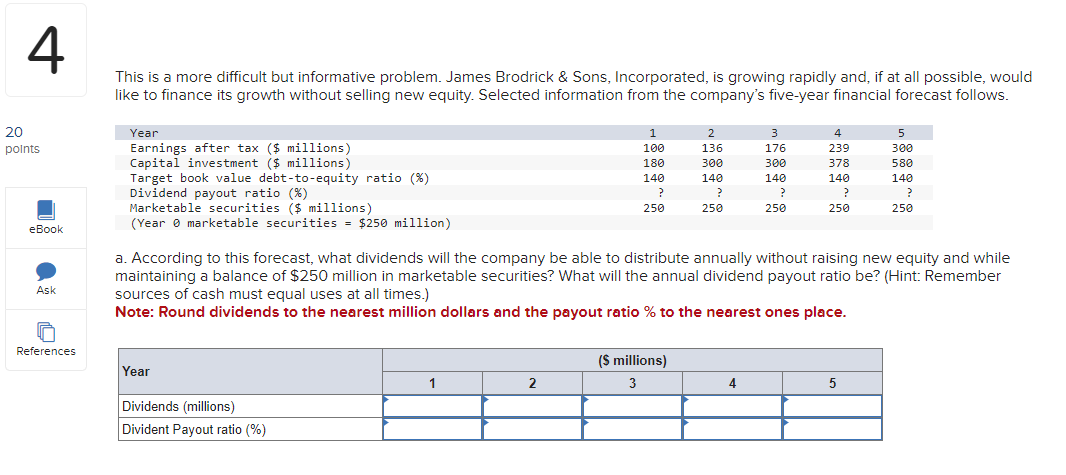Select question number 4 box

[x=46, y=50]
